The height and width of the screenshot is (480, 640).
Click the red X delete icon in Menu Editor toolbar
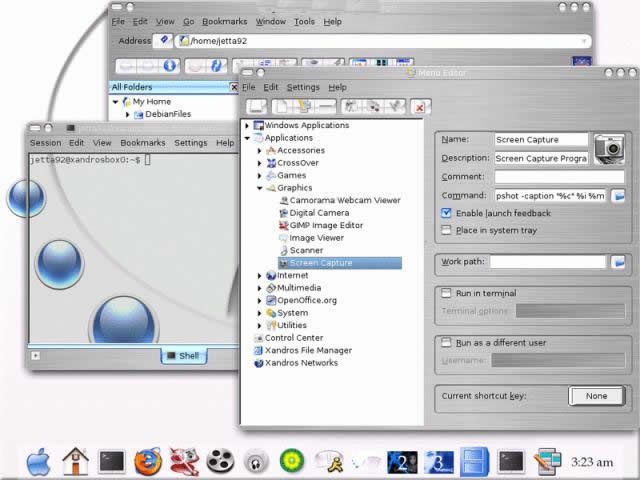coord(420,107)
